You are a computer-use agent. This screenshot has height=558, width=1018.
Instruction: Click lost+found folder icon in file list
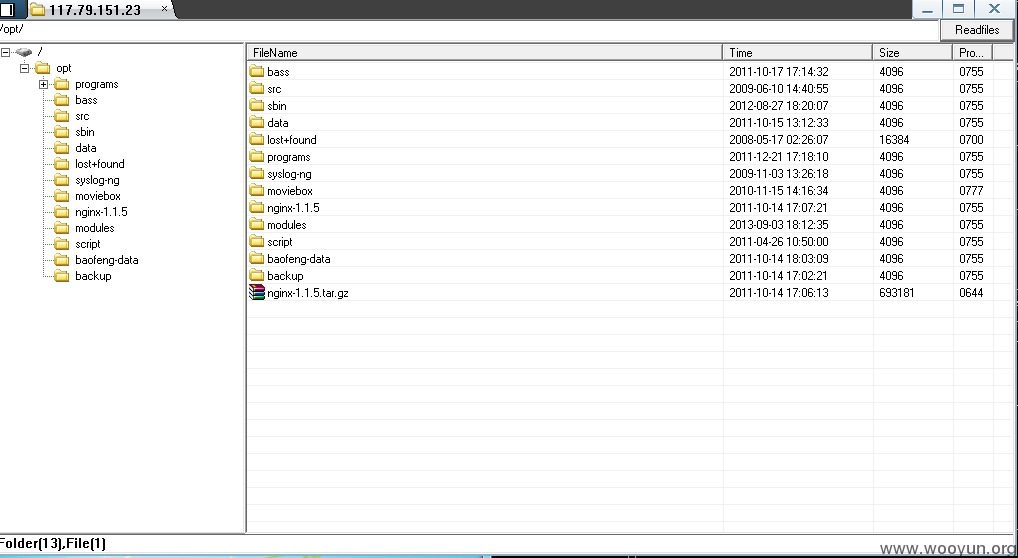click(x=256, y=139)
